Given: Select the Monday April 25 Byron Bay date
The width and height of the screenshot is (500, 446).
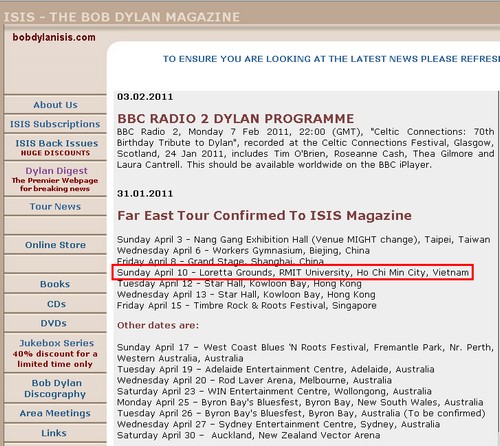Looking at the screenshot, I should click(x=300, y=402).
